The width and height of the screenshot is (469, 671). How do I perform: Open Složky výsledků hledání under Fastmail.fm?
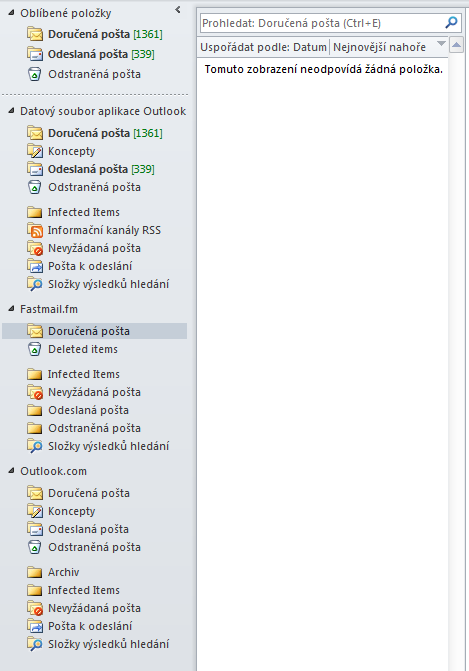pyautogui.click(x=98, y=446)
